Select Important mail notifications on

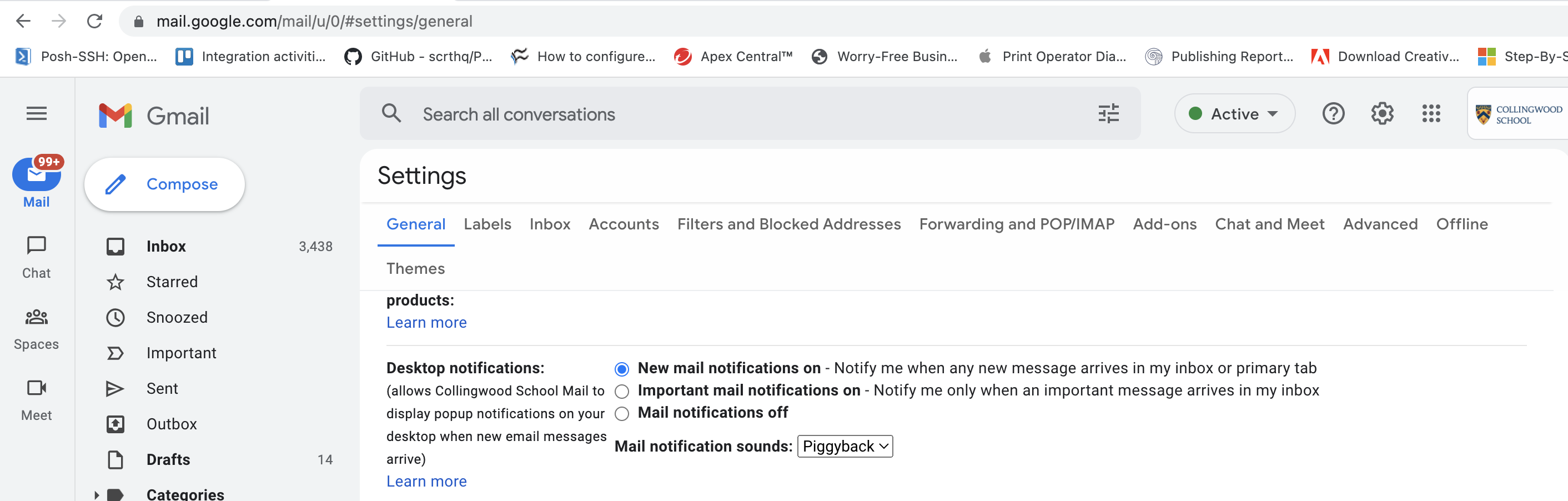(x=621, y=391)
